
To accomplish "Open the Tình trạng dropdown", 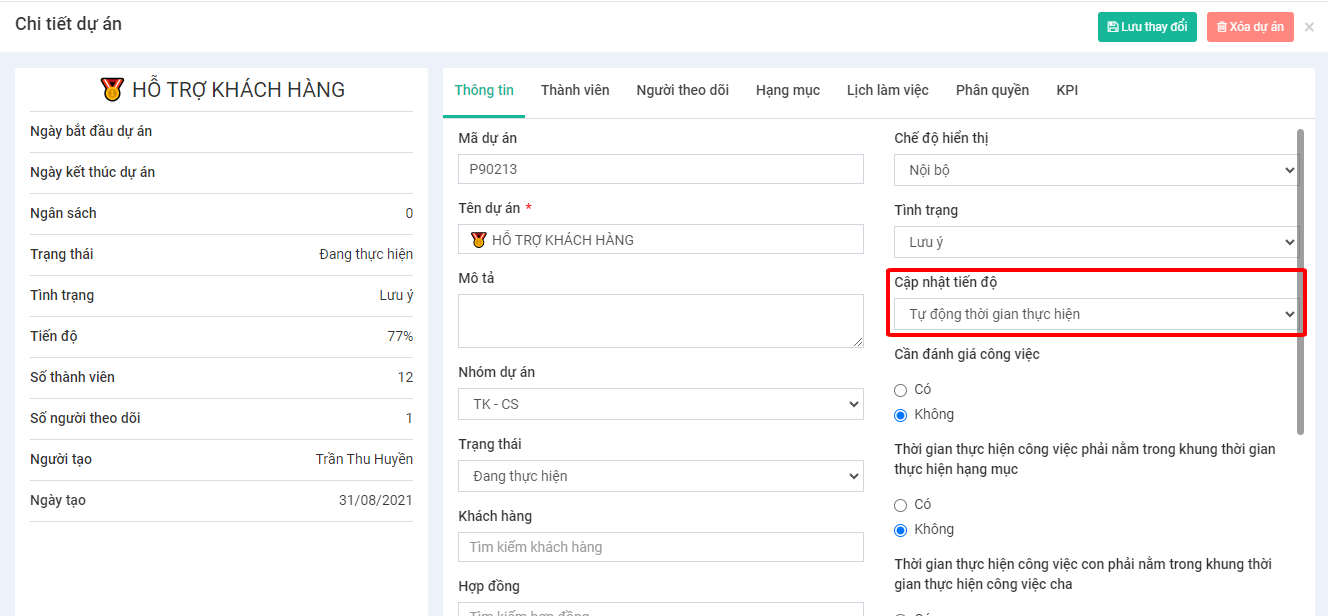I will [x=1096, y=242].
